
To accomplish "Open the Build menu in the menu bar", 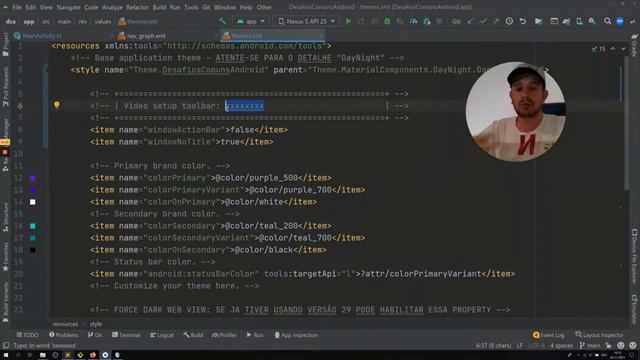I will (x=159, y=7).
